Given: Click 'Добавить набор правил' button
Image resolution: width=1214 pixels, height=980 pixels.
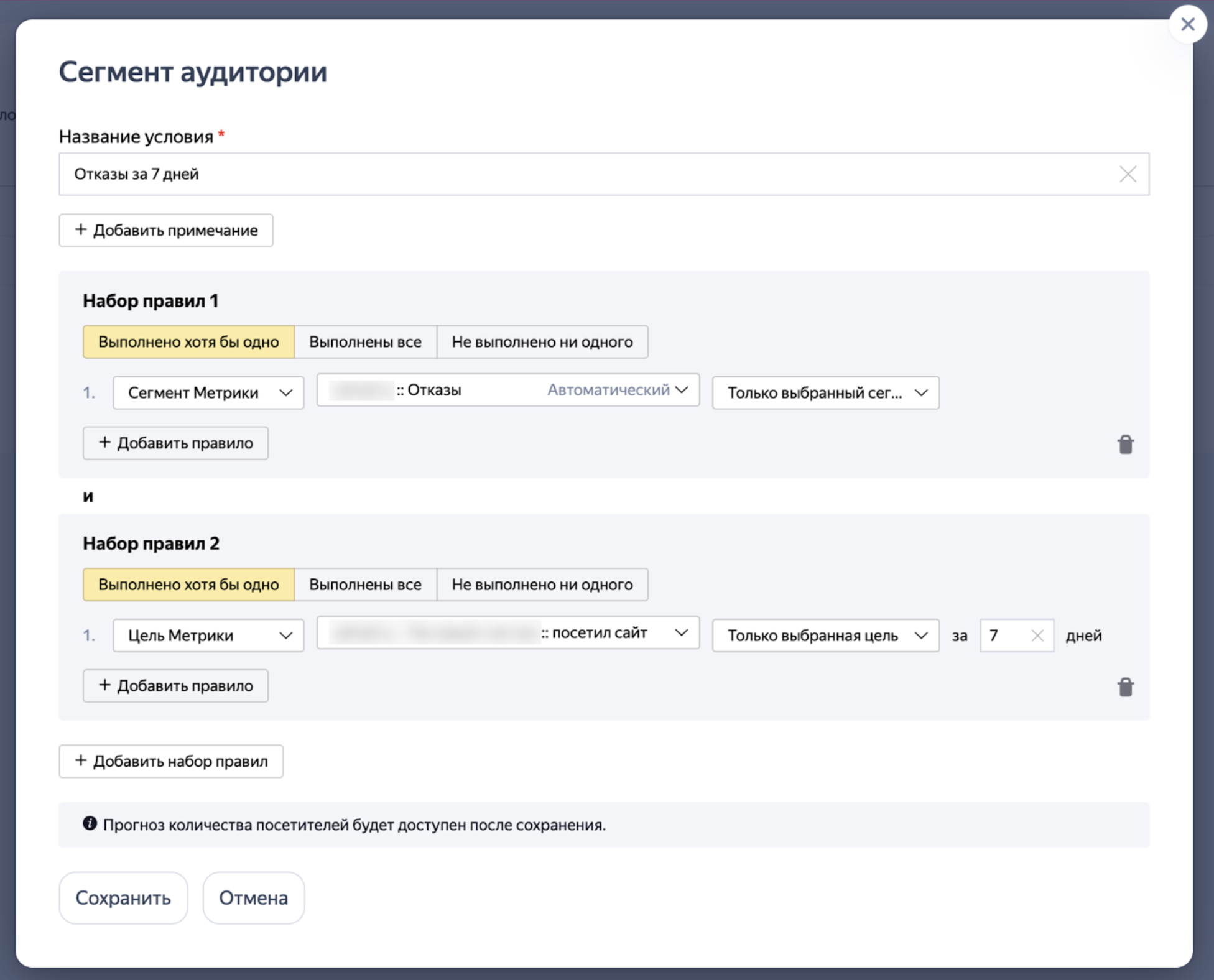Looking at the screenshot, I should pos(171,761).
